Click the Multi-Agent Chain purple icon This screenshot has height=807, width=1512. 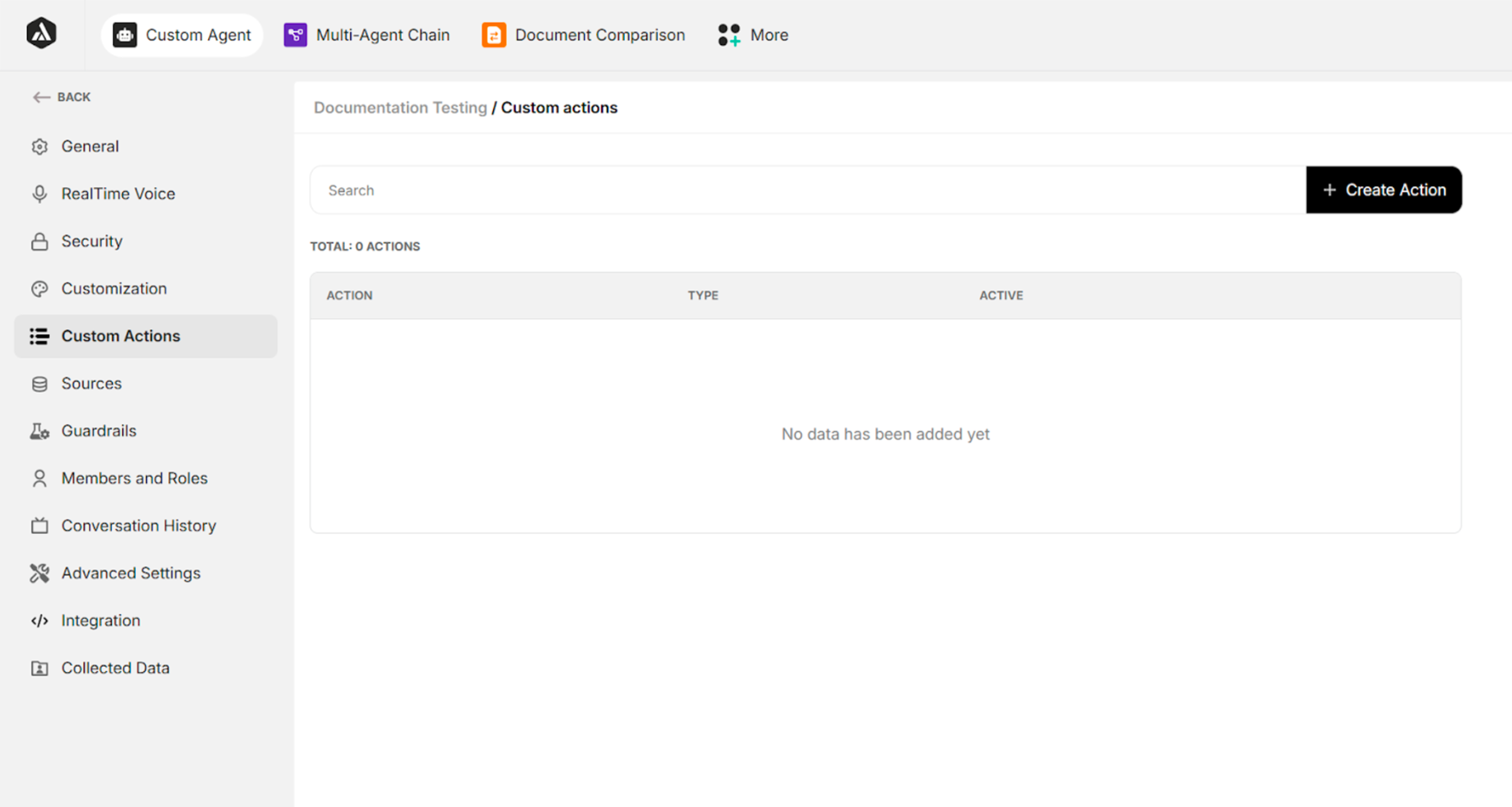tap(295, 35)
